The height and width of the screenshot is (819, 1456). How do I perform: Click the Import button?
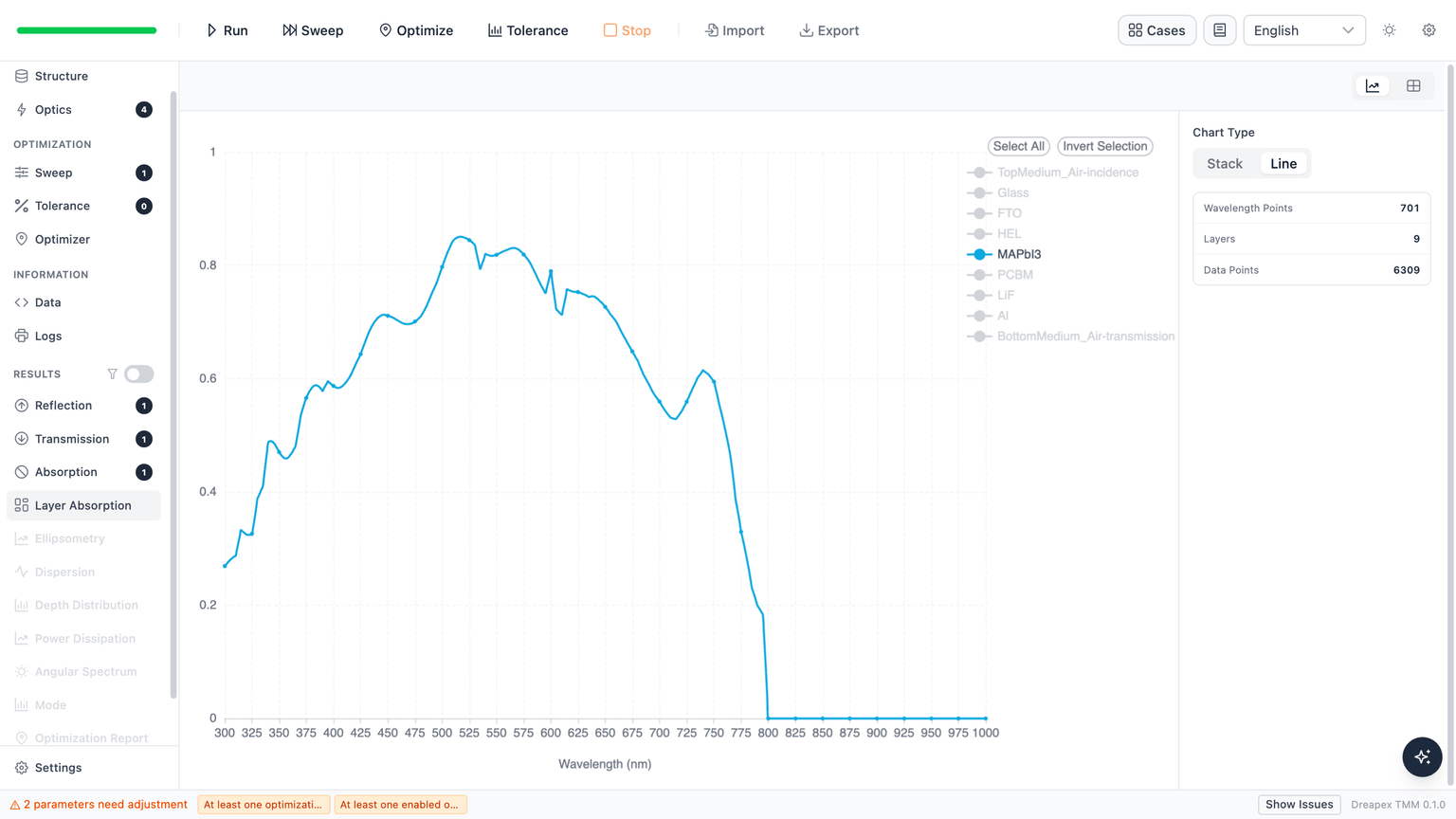coord(735,30)
